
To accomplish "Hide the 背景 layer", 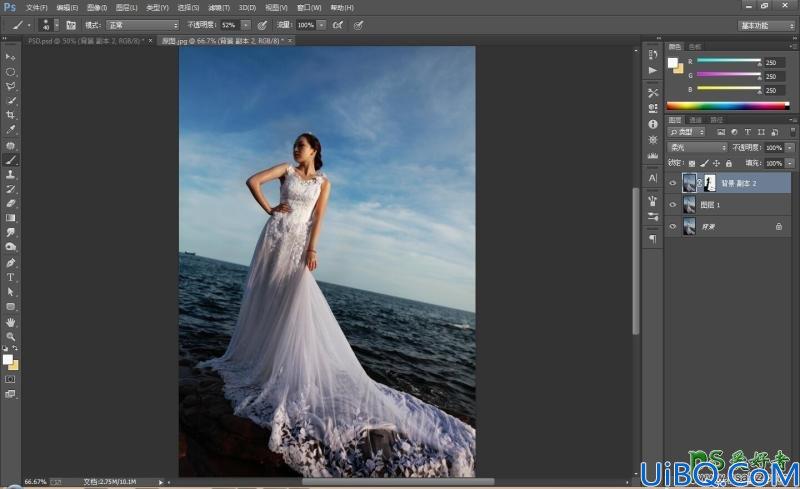I will 672,226.
